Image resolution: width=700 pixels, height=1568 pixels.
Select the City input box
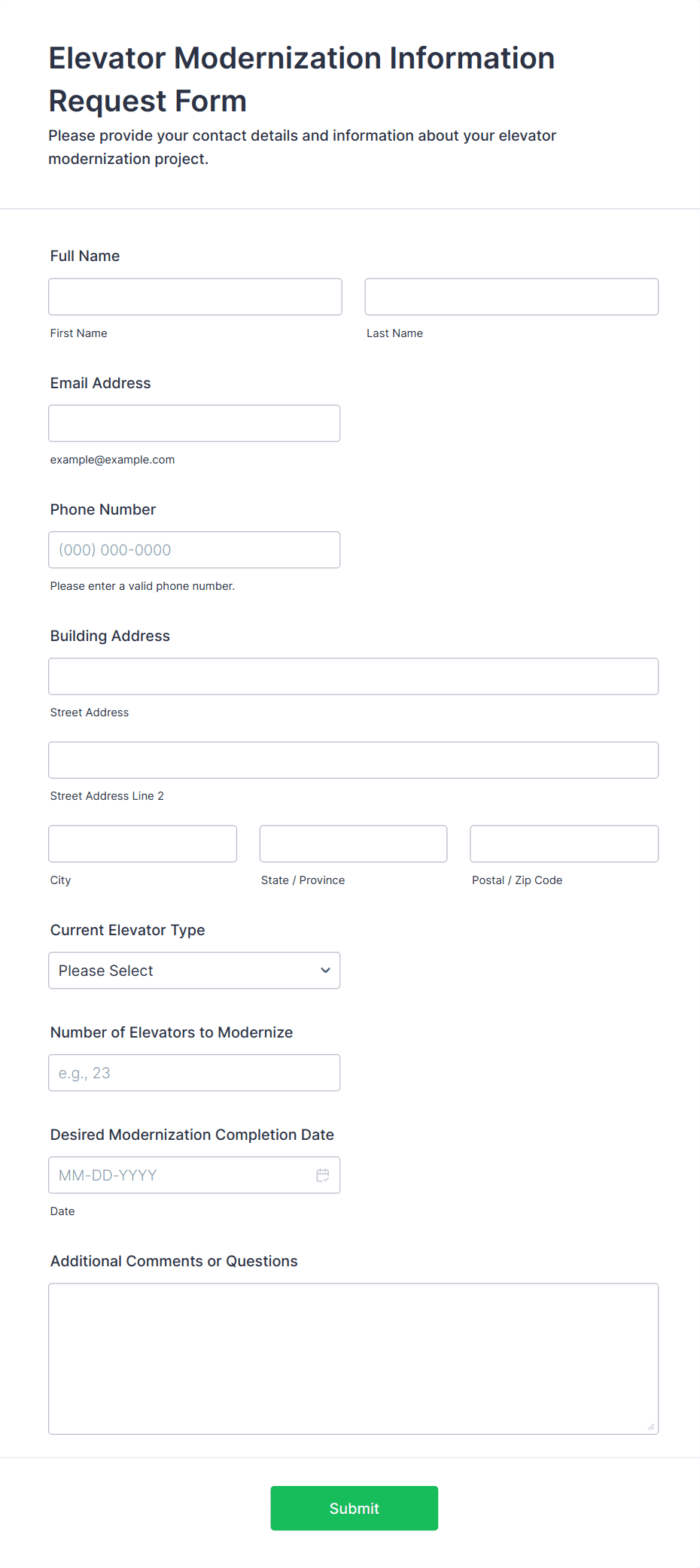(x=142, y=844)
